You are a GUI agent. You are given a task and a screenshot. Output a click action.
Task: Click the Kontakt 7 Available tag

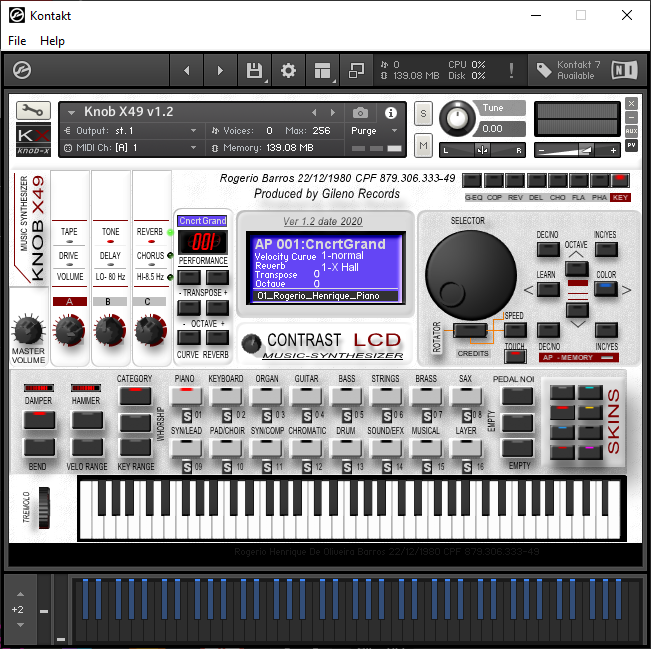568,70
